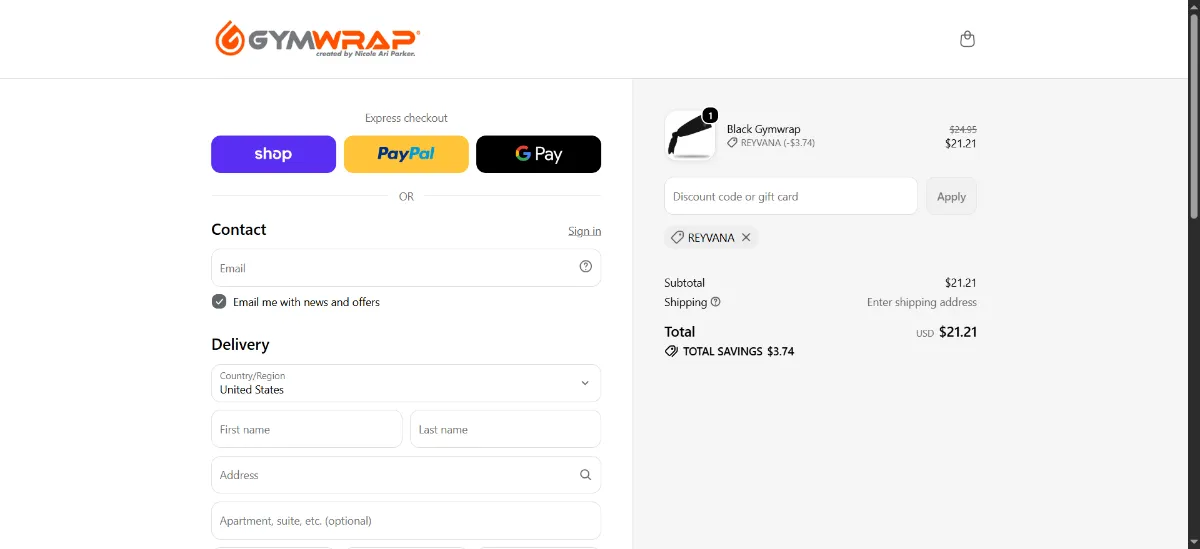Open the shopping bag cart icon
Screen dimensions: 1200x549
click(x=967, y=39)
